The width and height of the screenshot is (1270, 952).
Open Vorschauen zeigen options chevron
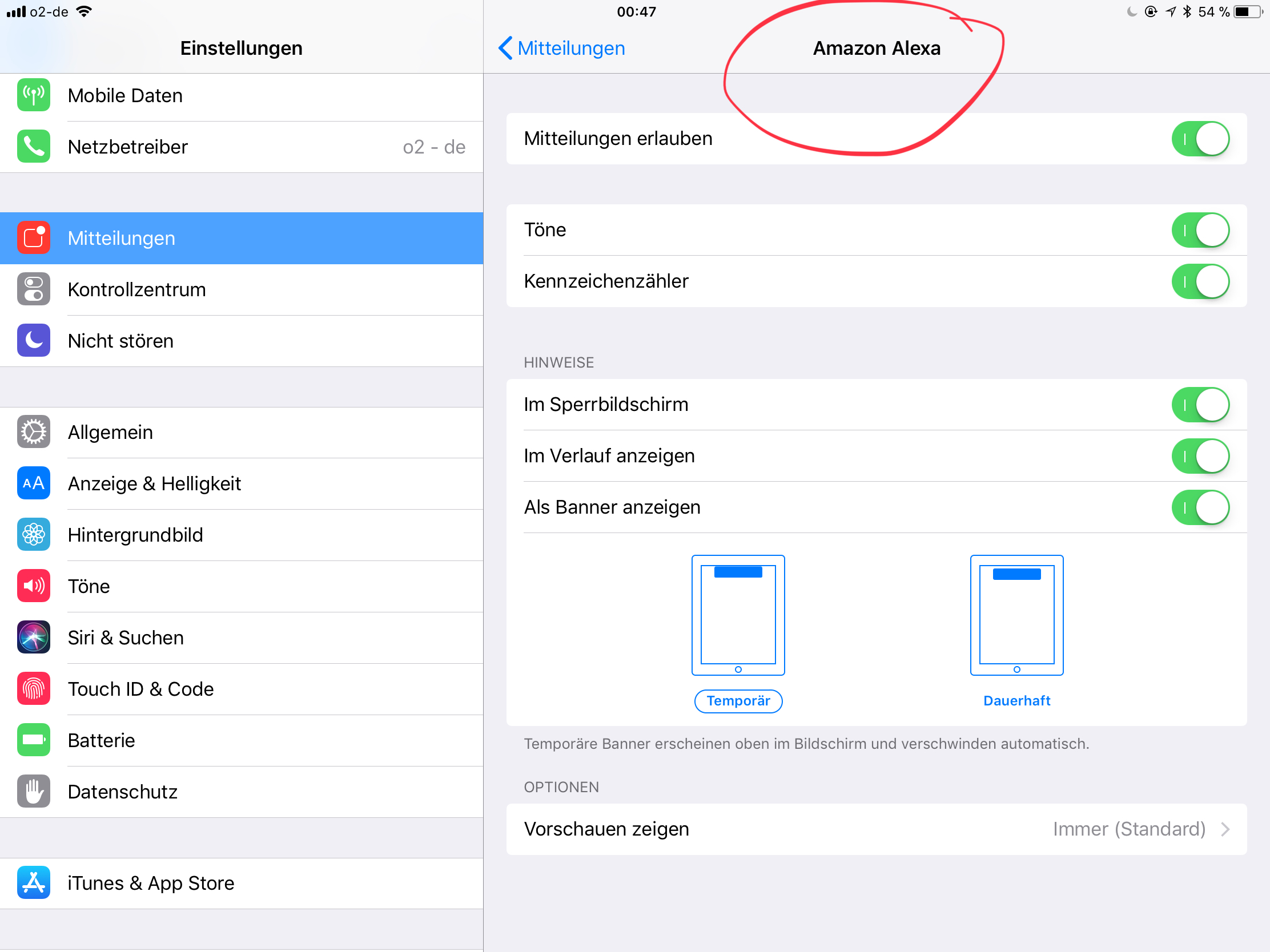coord(1225,829)
